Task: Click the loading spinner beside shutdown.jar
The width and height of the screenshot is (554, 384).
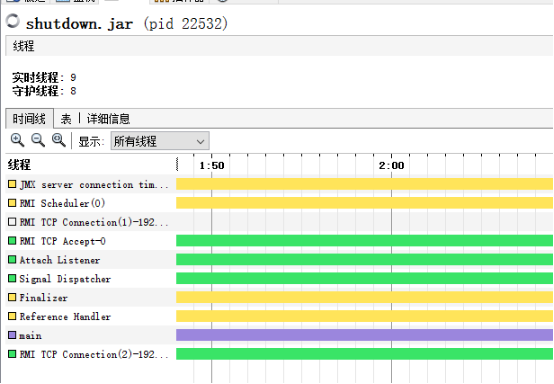Action: (13, 21)
